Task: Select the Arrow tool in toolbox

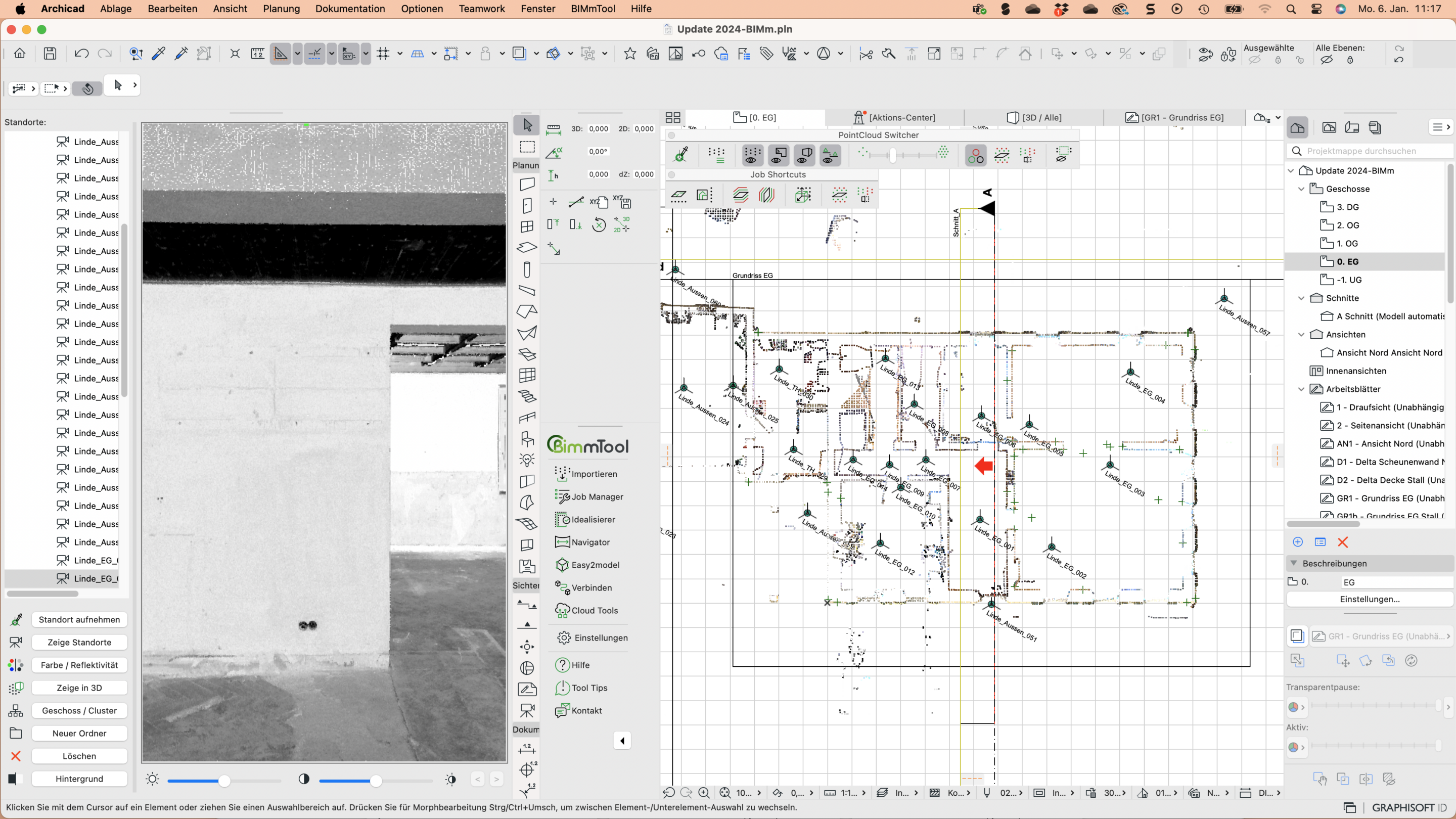Action: 527,124
